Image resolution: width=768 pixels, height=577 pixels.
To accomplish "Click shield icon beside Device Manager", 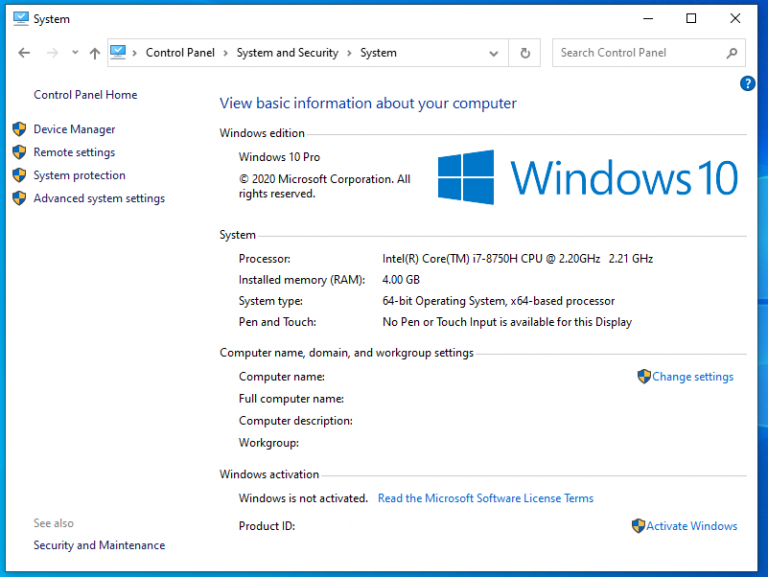I will 19,129.
